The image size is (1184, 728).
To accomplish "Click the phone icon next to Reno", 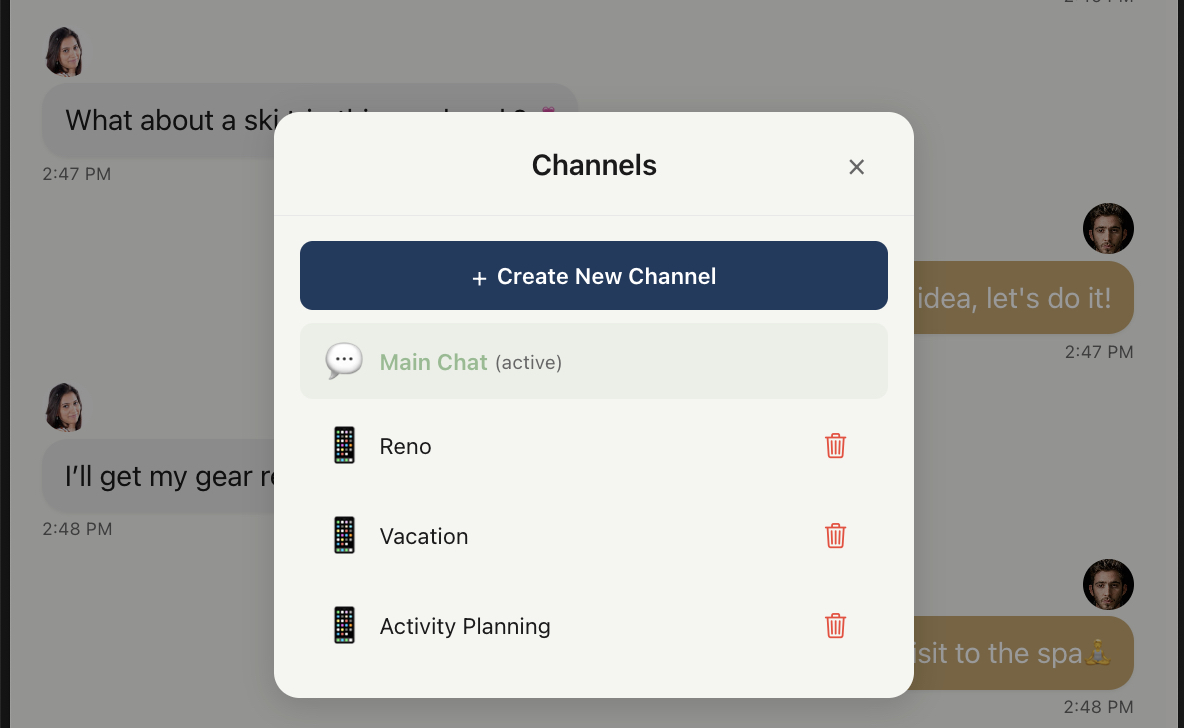I will click(344, 445).
